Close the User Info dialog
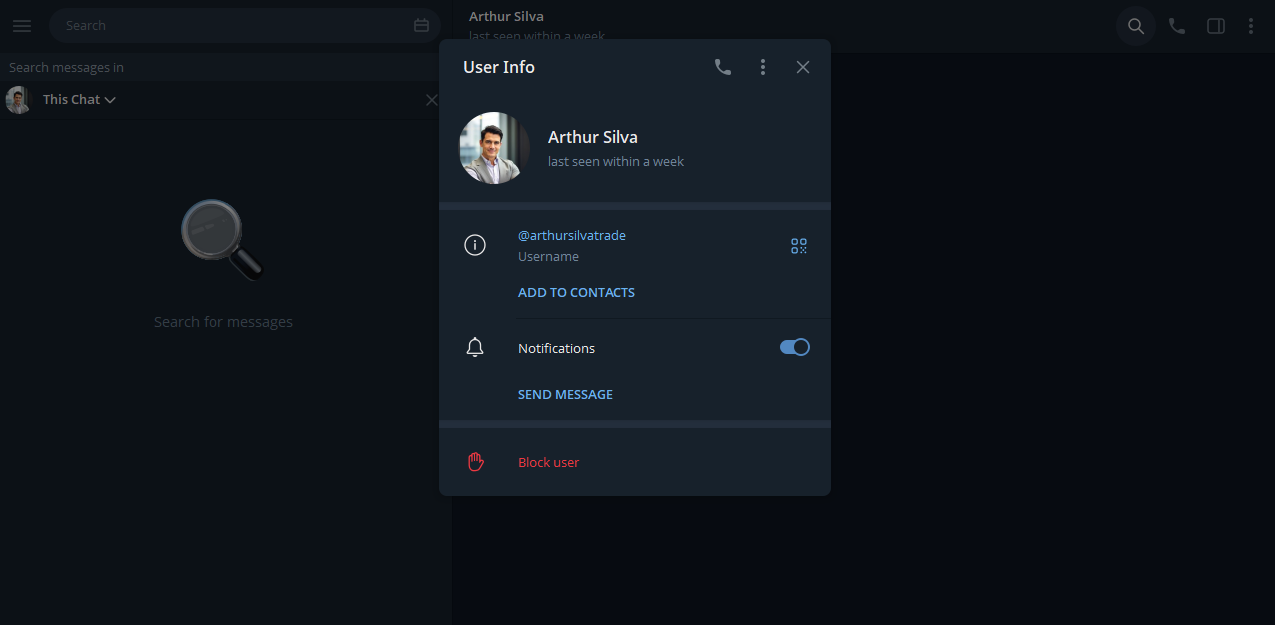Screen dimensions: 1275x625 pyautogui.click(x=803, y=67)
